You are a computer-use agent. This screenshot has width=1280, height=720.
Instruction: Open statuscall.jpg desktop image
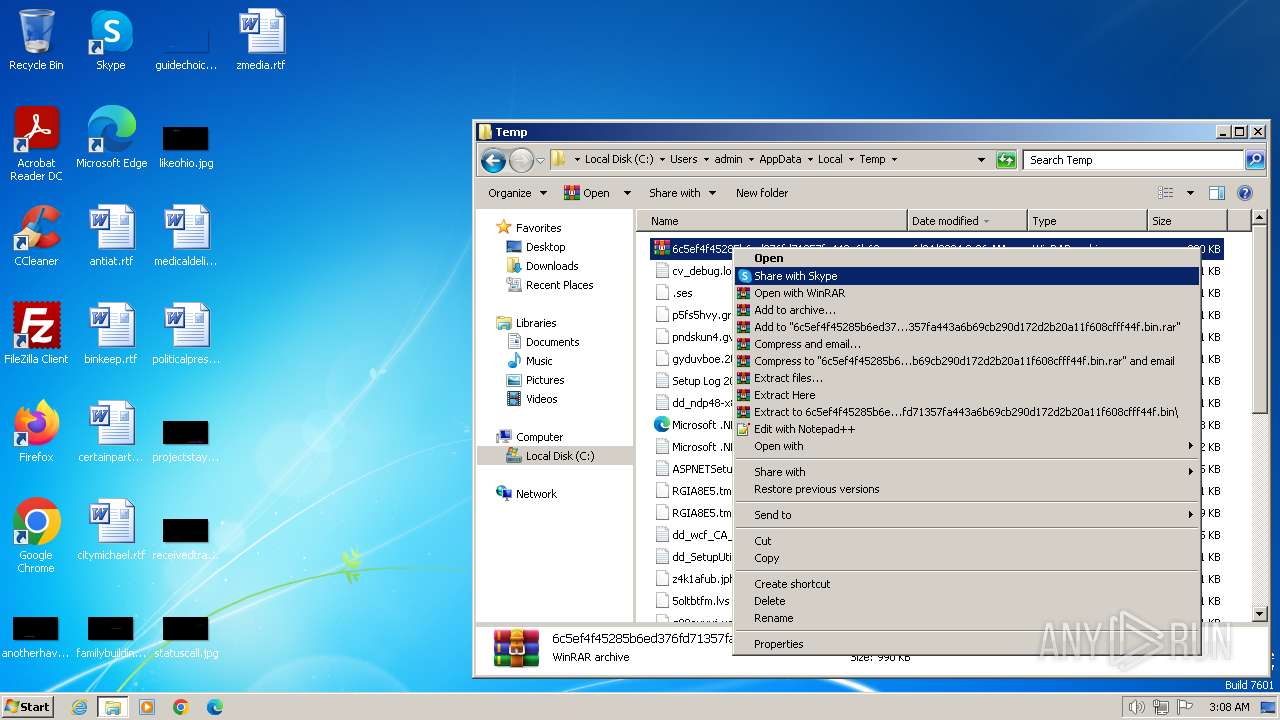click(x=186, y=636)
